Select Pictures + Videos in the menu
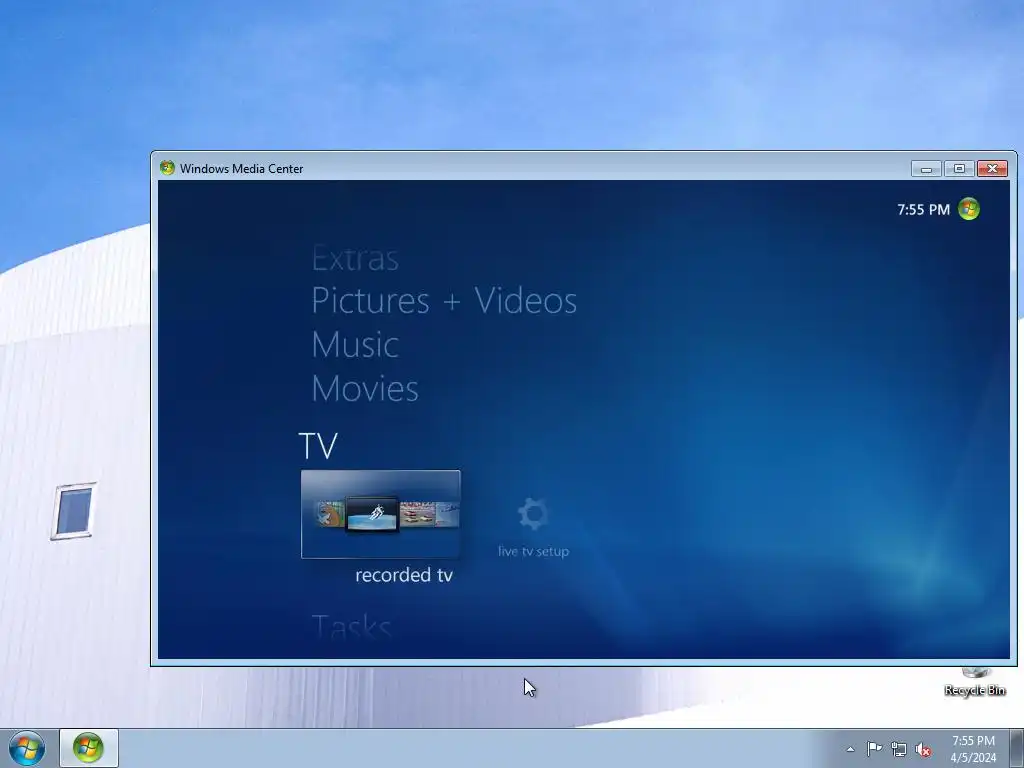This screenshot has height=768, width=1024. tap(444, 301)
